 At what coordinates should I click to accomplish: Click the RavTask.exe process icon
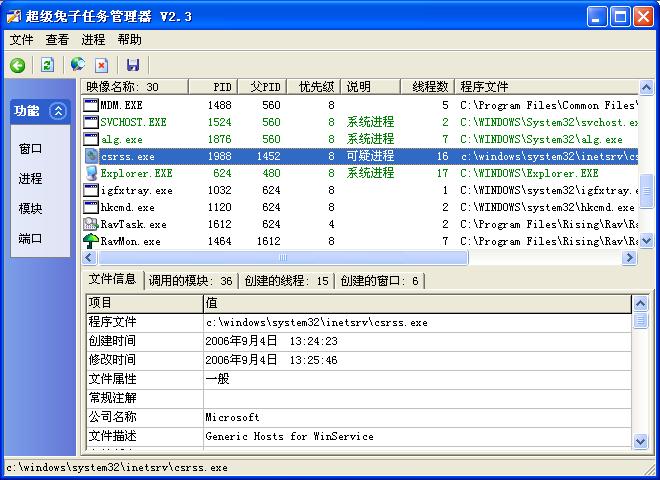pyautogui.click(x=91, y=224)
